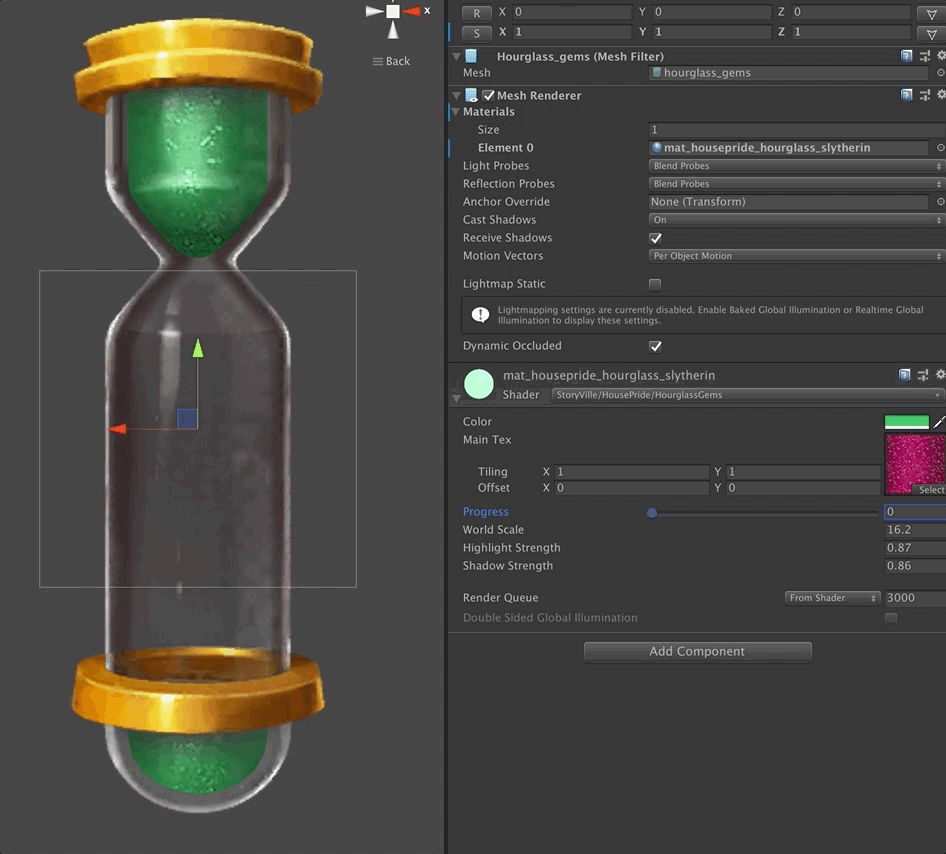The height and width of the screenshot is (854, 946).
Task: Click the green Y move arrow handle
Action: click(198, 348)
